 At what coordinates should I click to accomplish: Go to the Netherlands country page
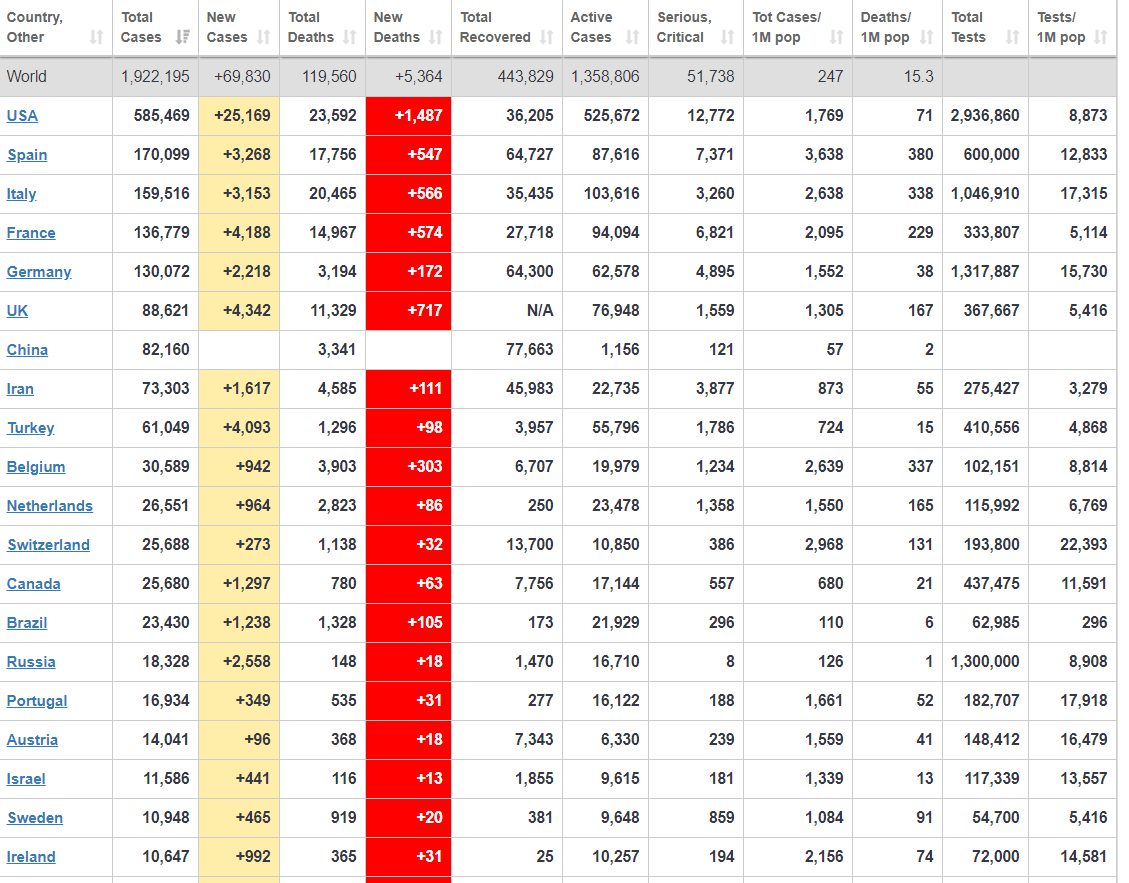coord(49,506)
